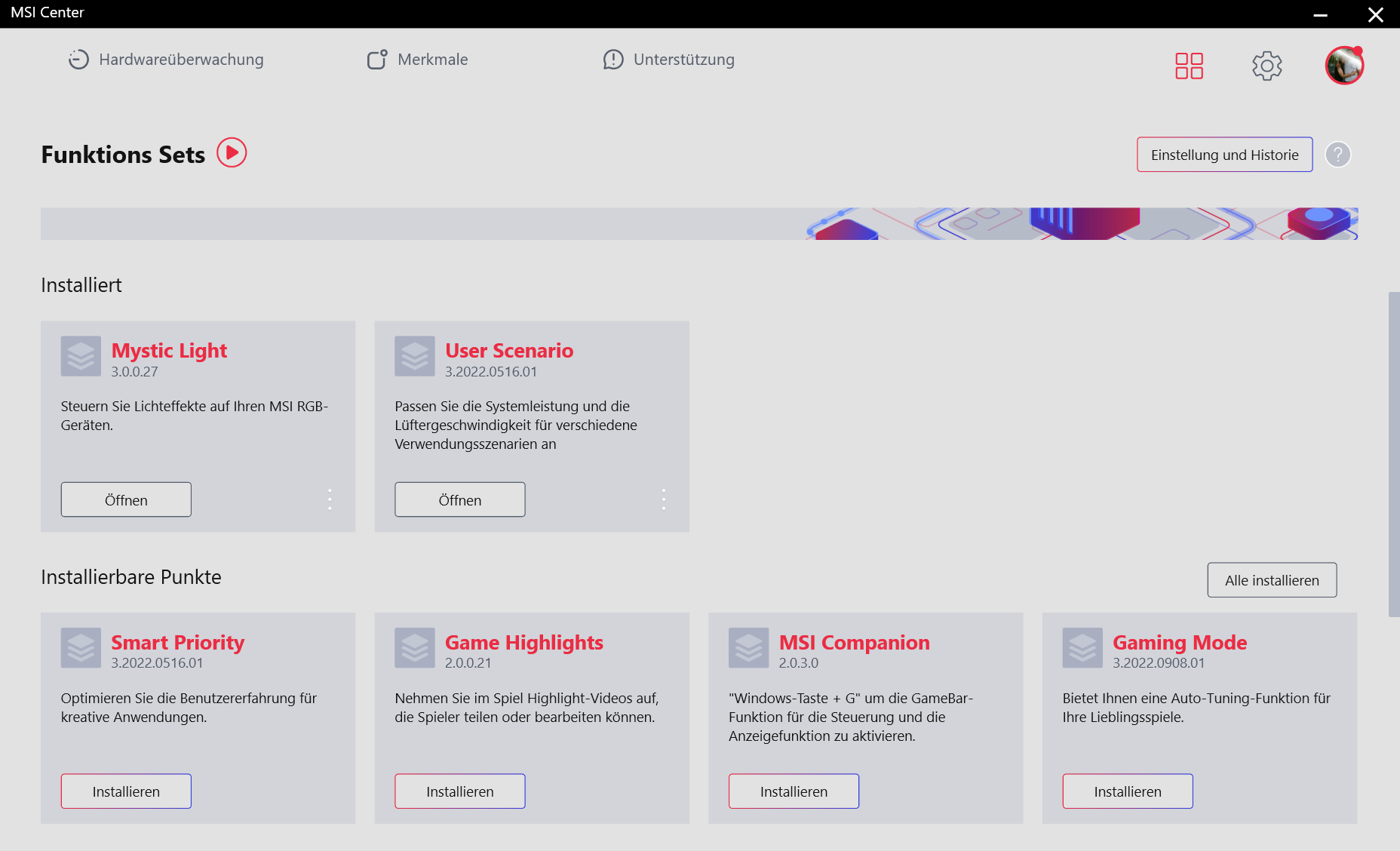
Task: Click the Hardwareüberwachung gauge icon
Action: (78, 60)
